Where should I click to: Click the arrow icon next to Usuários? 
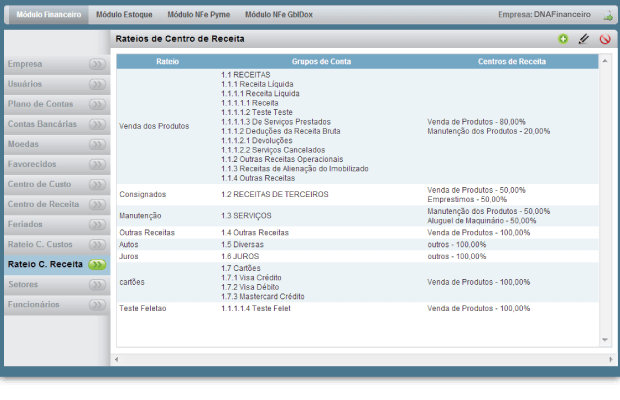(x=96, y=84)
